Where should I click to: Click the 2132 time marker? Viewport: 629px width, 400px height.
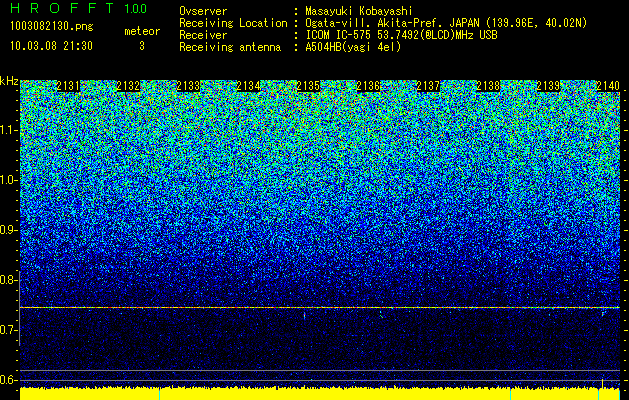pos(128,86)
